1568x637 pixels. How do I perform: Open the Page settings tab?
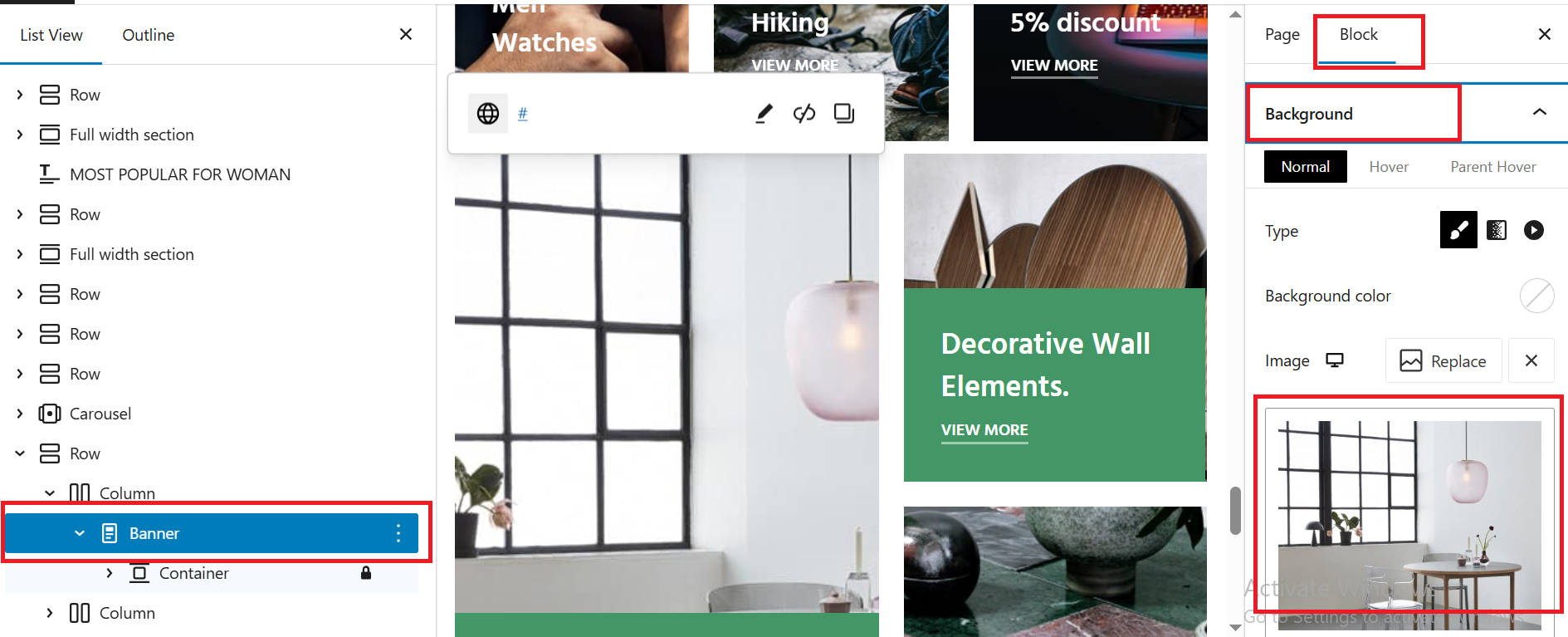coord(1282,35)
